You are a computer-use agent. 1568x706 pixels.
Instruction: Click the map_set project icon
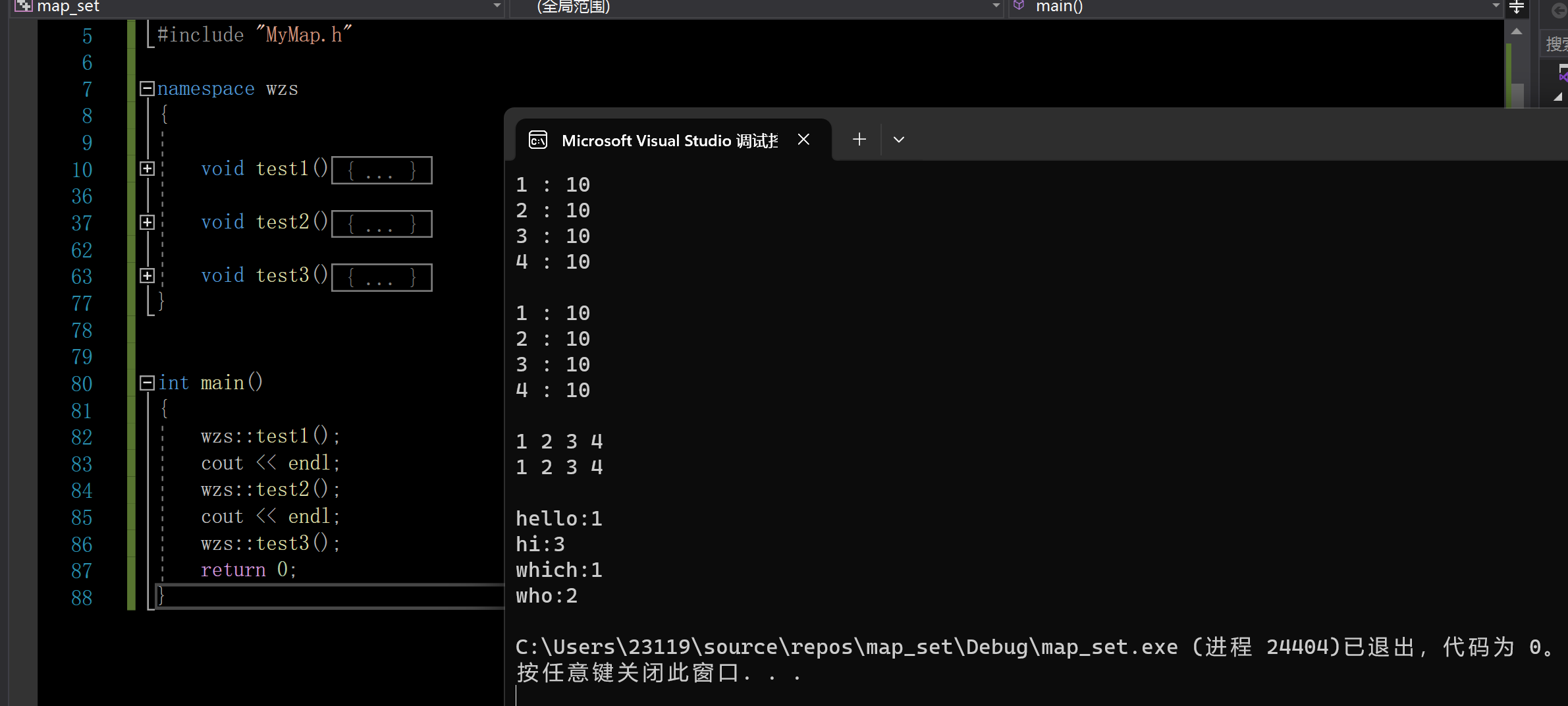(x=23, y=6)
